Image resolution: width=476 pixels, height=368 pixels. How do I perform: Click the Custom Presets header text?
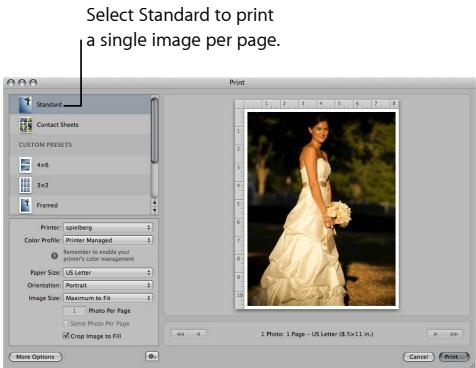pos(45,145)
